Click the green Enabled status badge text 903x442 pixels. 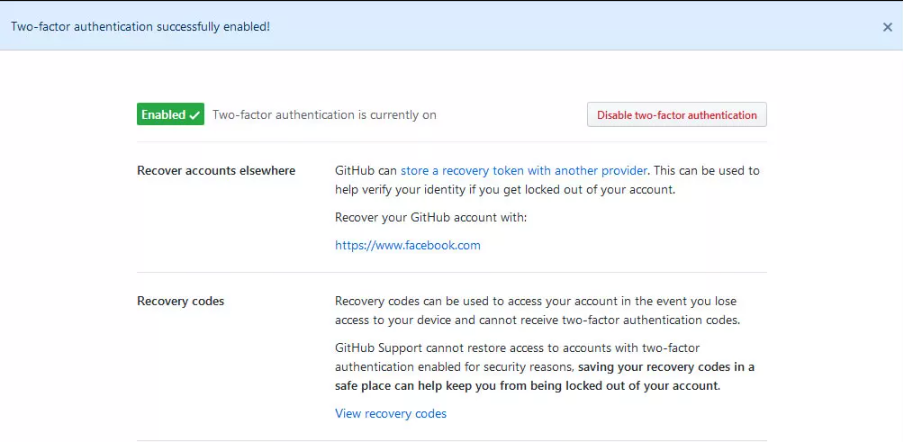click(164, 115)
